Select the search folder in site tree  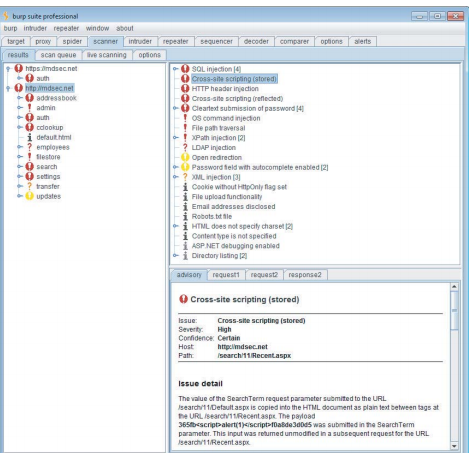click(x=47, y=167)
